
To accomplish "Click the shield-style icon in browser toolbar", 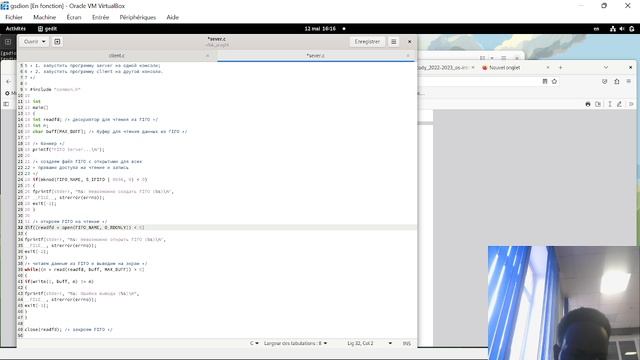I will (x=604, y=81).
